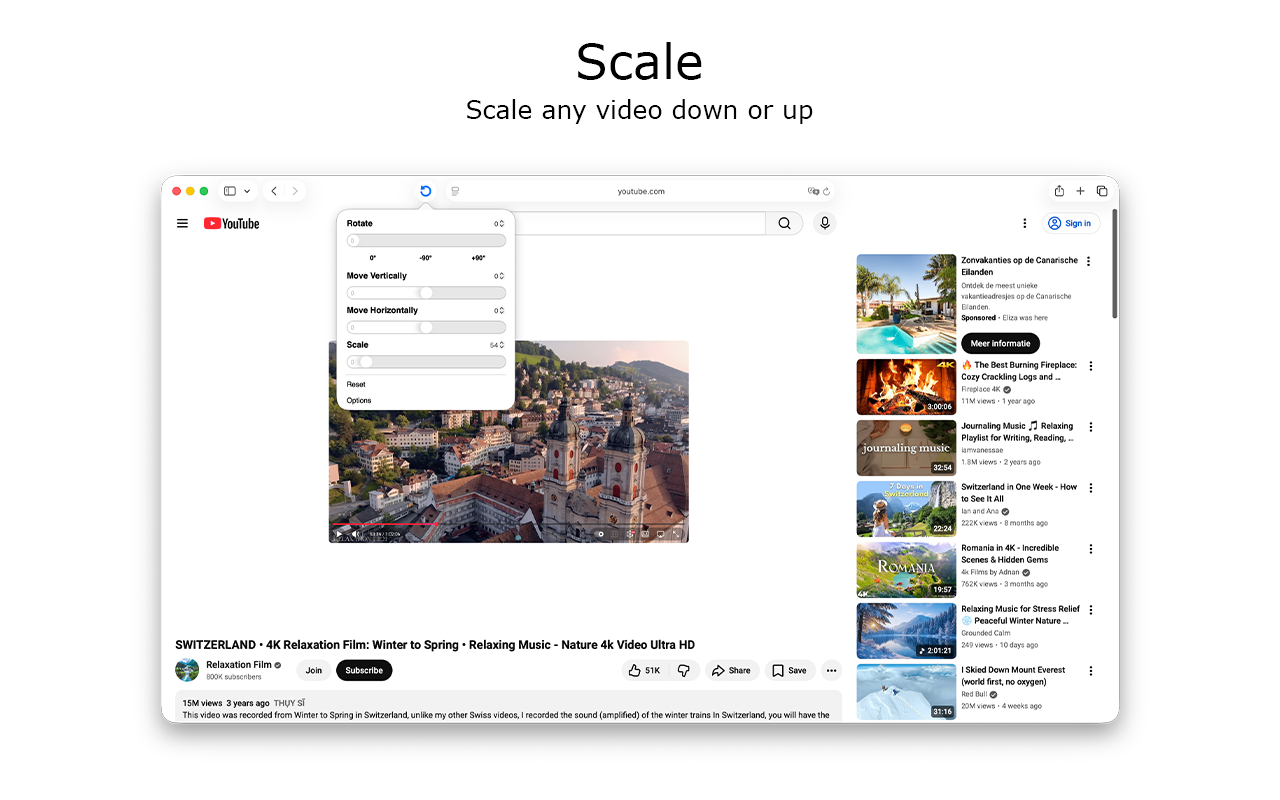Viewport: 1280px width, 800px height.
Task: Adjust the Move Vertically slider
Action: point(426,293)
